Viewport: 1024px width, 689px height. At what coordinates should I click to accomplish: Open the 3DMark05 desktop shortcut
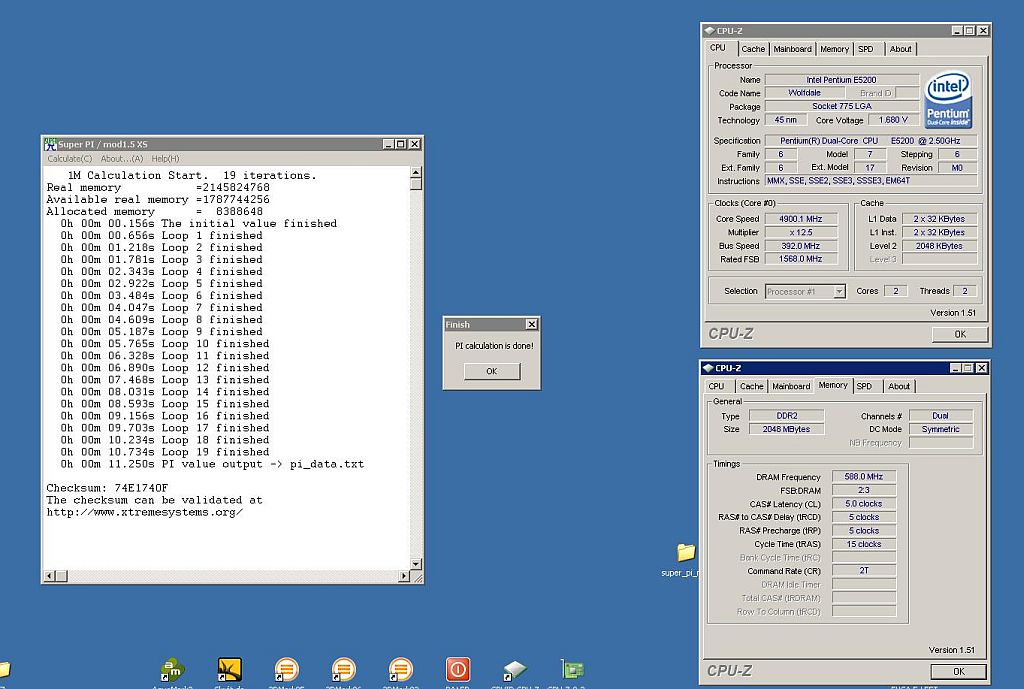coord(286,670)
